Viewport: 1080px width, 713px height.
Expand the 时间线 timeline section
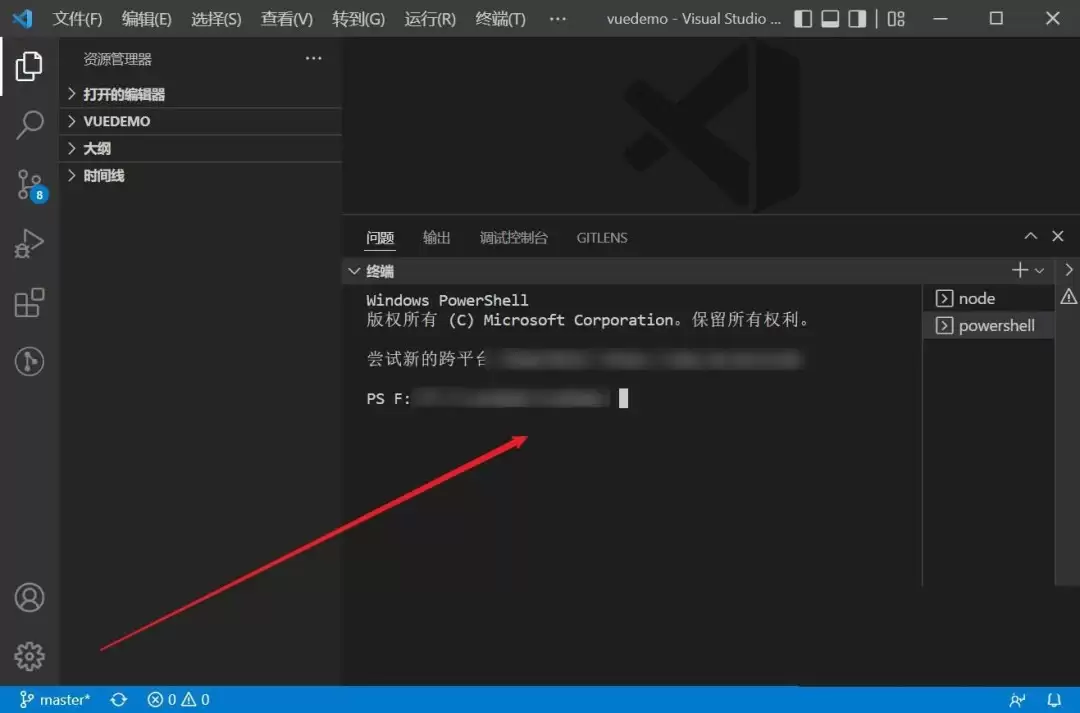200,176
